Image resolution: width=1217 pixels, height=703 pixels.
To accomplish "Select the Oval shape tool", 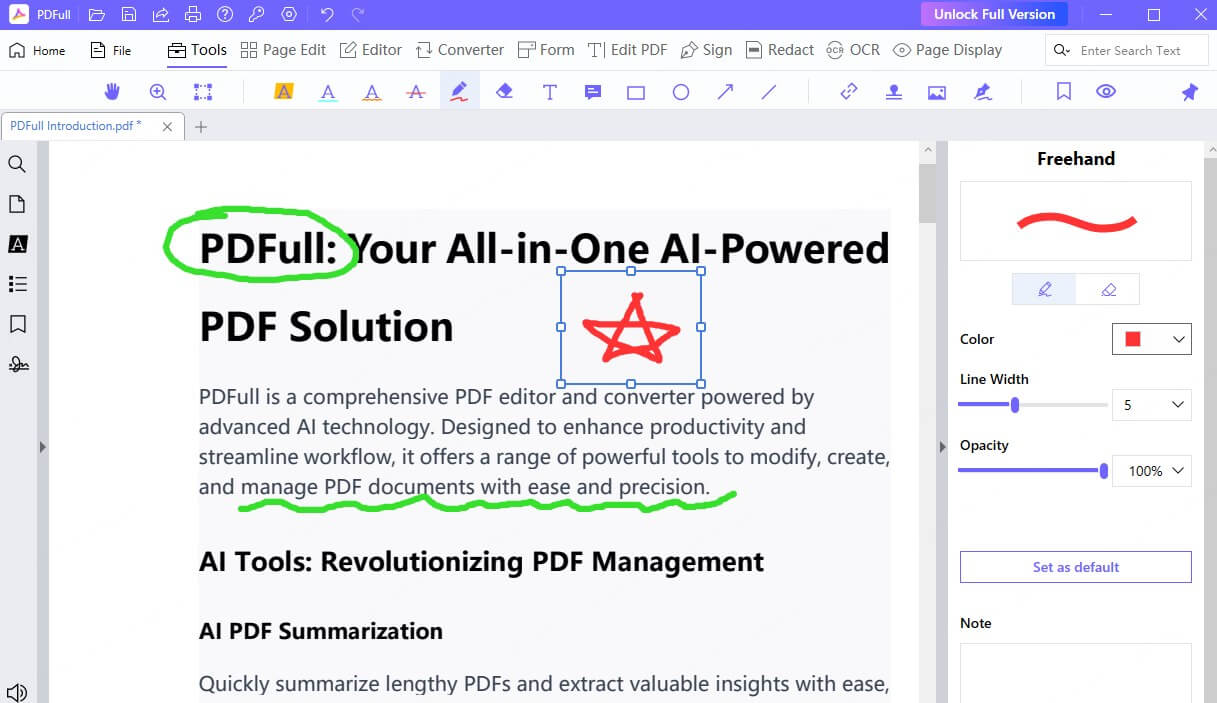I will click(681, 91).
